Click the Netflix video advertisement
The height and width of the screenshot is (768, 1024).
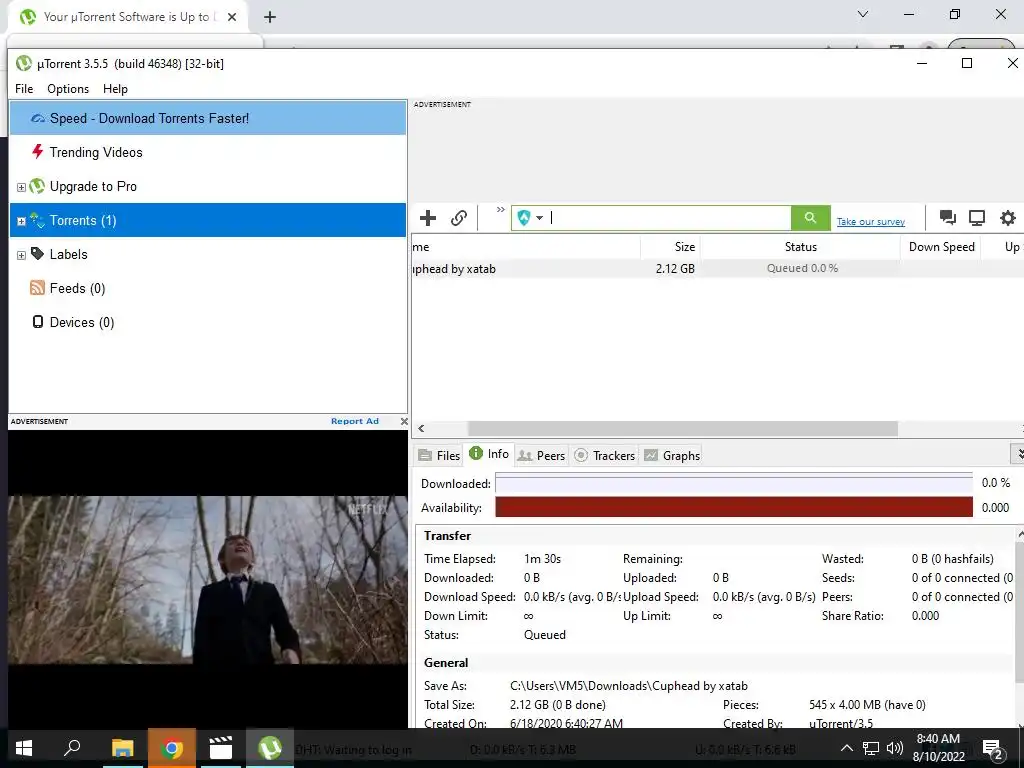coord(208,579)
